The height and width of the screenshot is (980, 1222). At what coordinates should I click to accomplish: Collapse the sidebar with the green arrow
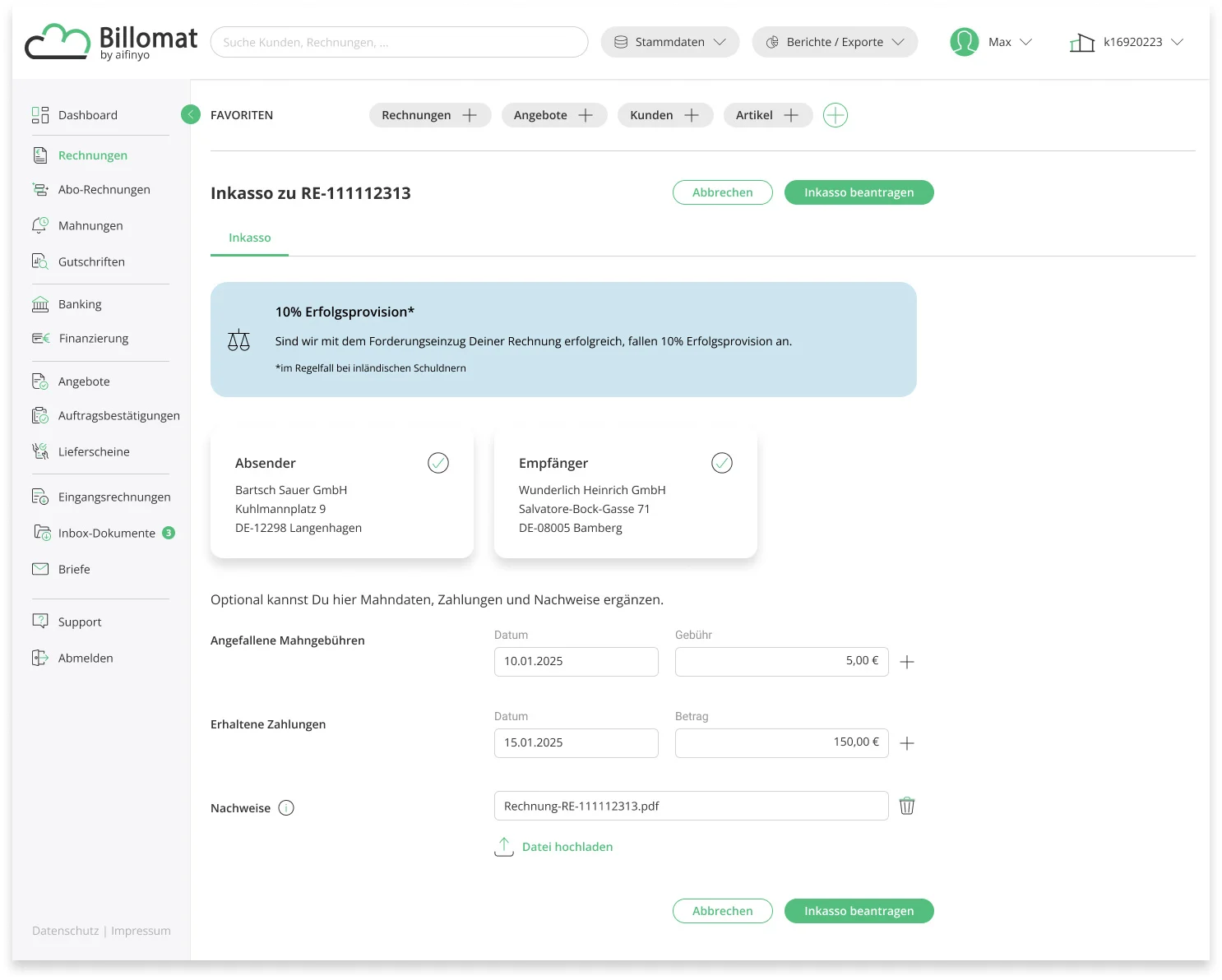point(191,114)
